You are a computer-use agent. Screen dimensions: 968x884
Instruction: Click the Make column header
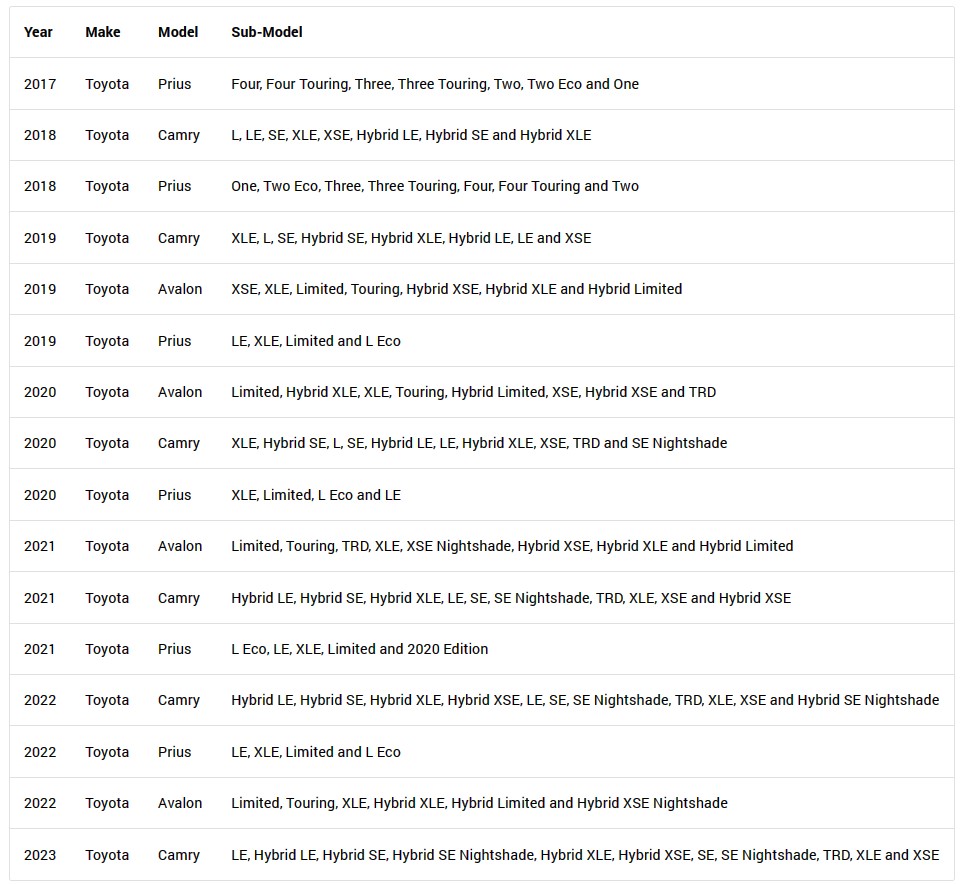[x=102, y=32]
